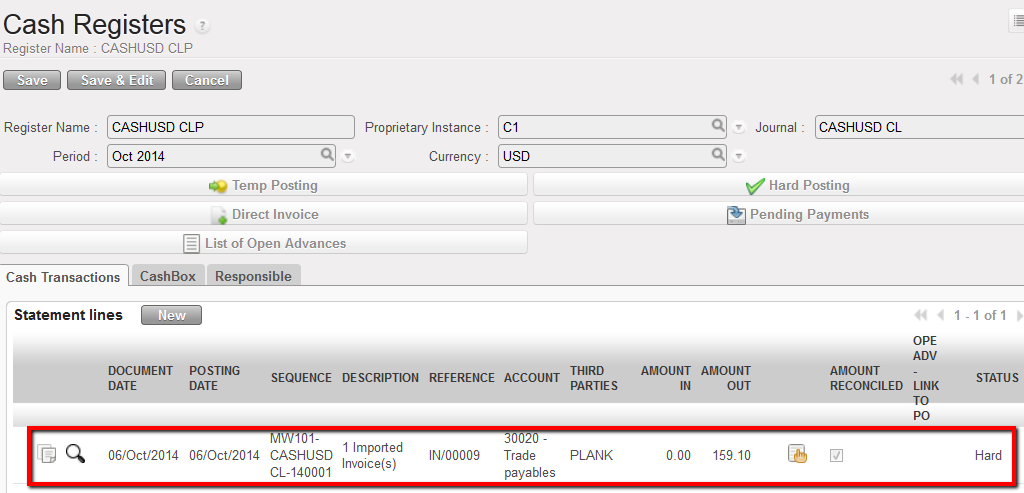
Task: Click the Save & Edit button
Action: (x=116, y=80)
